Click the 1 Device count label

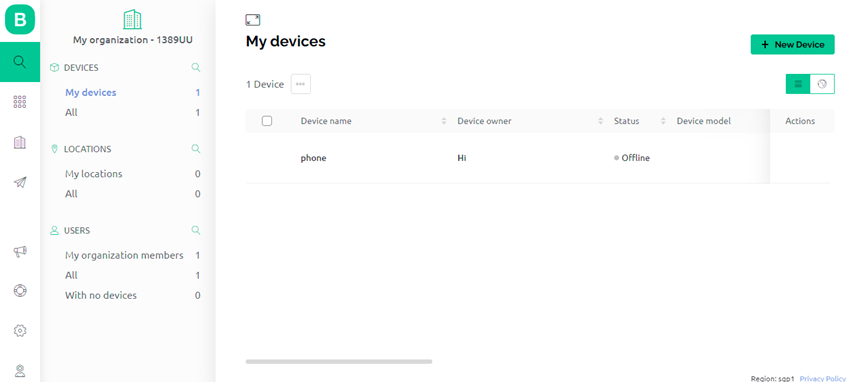coord(265,84)
